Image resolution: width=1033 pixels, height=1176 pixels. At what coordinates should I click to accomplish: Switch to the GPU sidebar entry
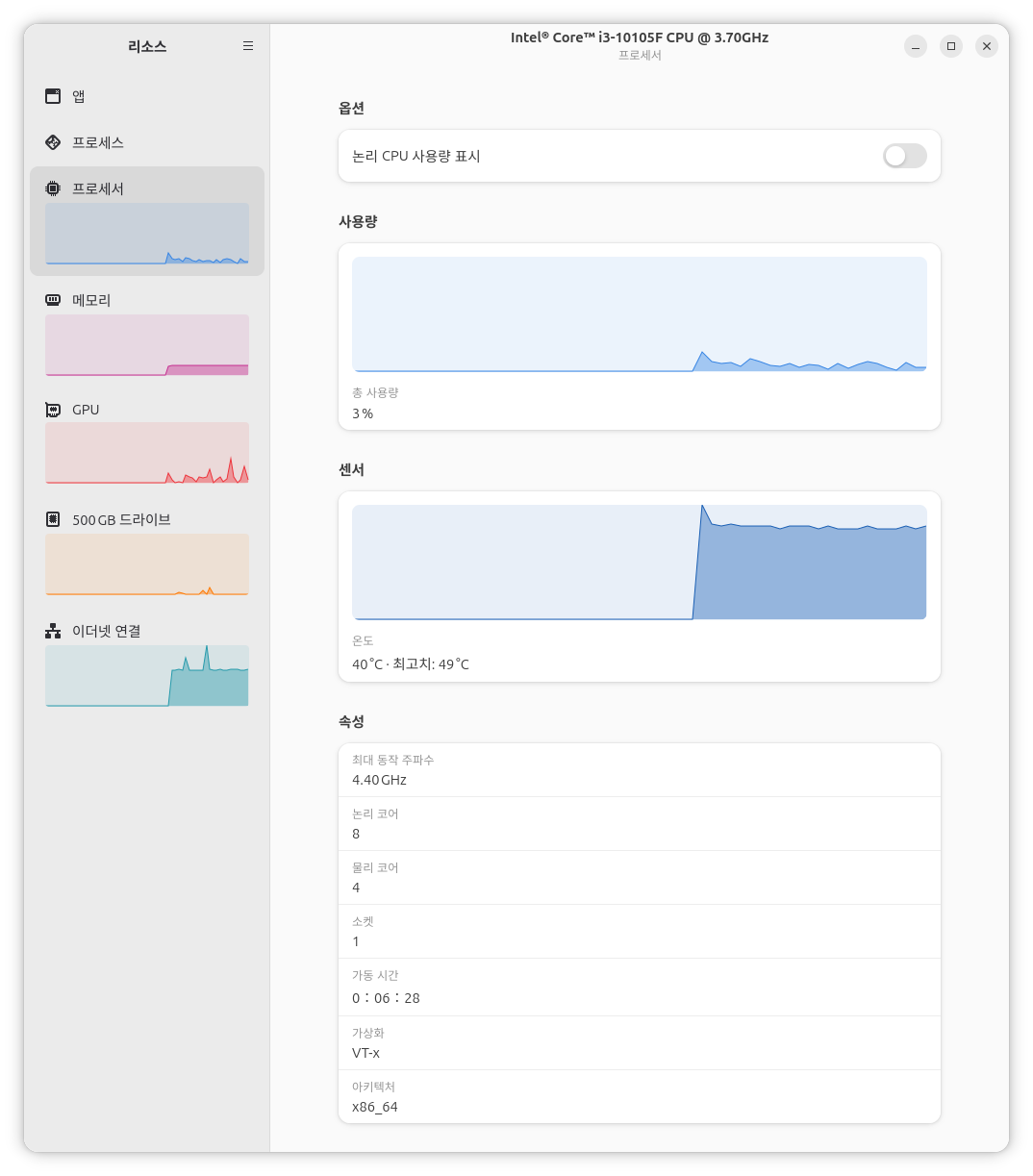(147, 442)
